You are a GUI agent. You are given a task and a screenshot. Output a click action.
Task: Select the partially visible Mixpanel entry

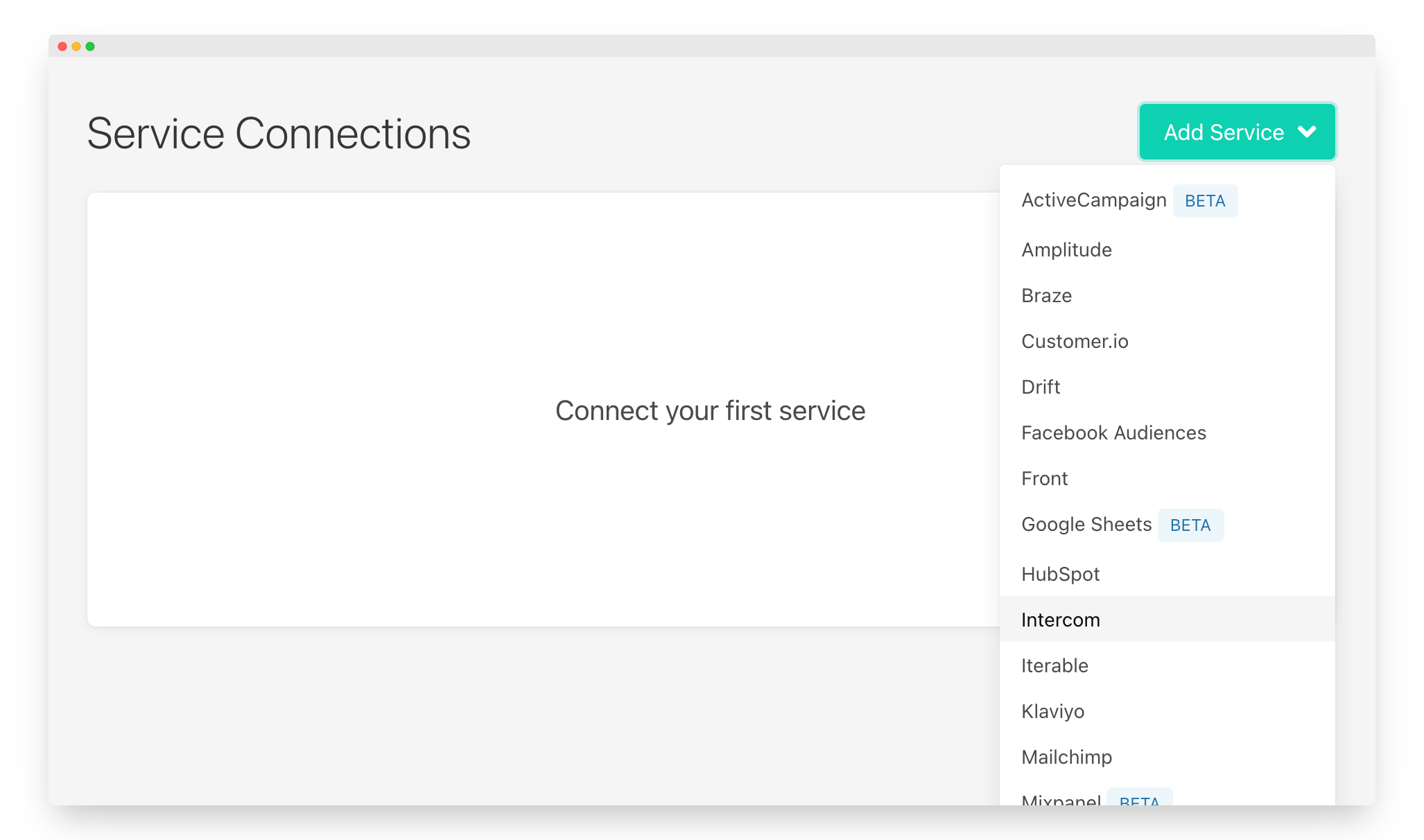1061,799
